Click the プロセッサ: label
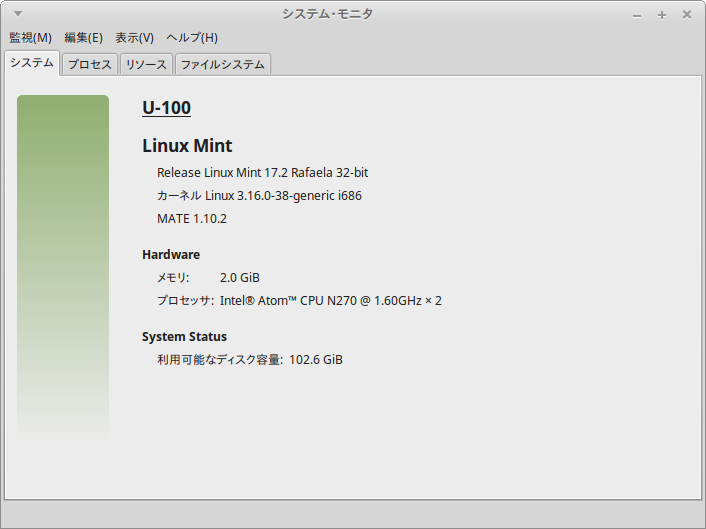Image resolution: width=706 pixels, height=529 pixels. pos(186,300)
